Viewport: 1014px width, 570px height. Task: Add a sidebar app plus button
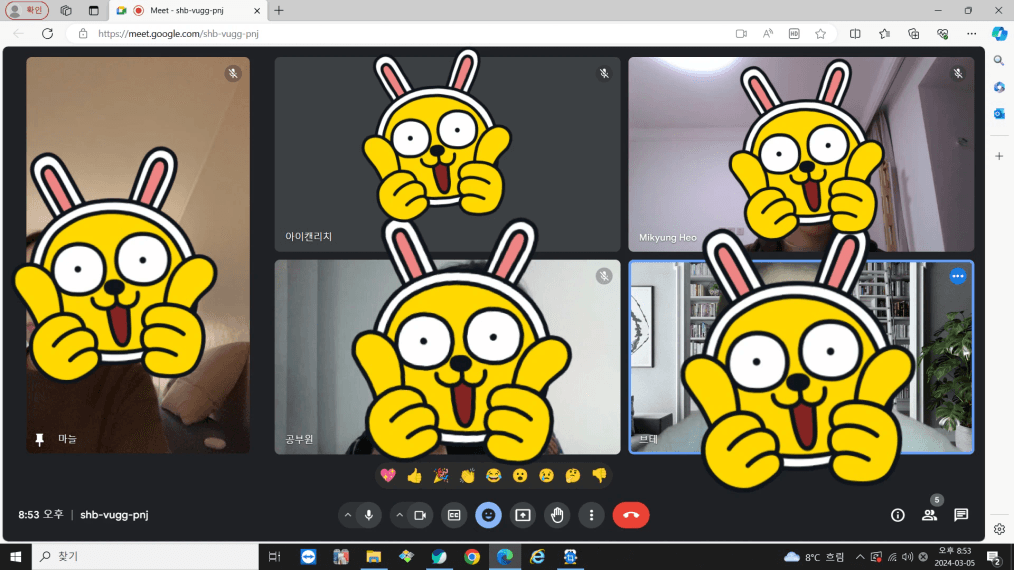point(999,156)
